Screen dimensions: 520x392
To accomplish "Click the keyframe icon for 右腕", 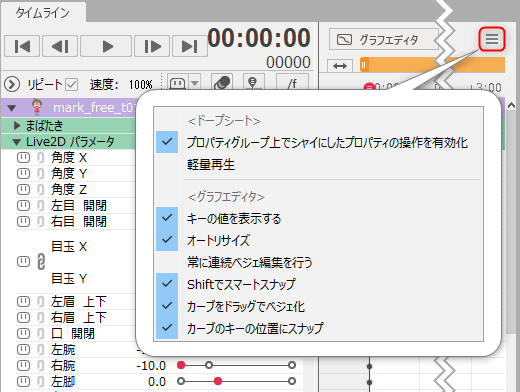I will pyautogui.click(x=23, y=365).
